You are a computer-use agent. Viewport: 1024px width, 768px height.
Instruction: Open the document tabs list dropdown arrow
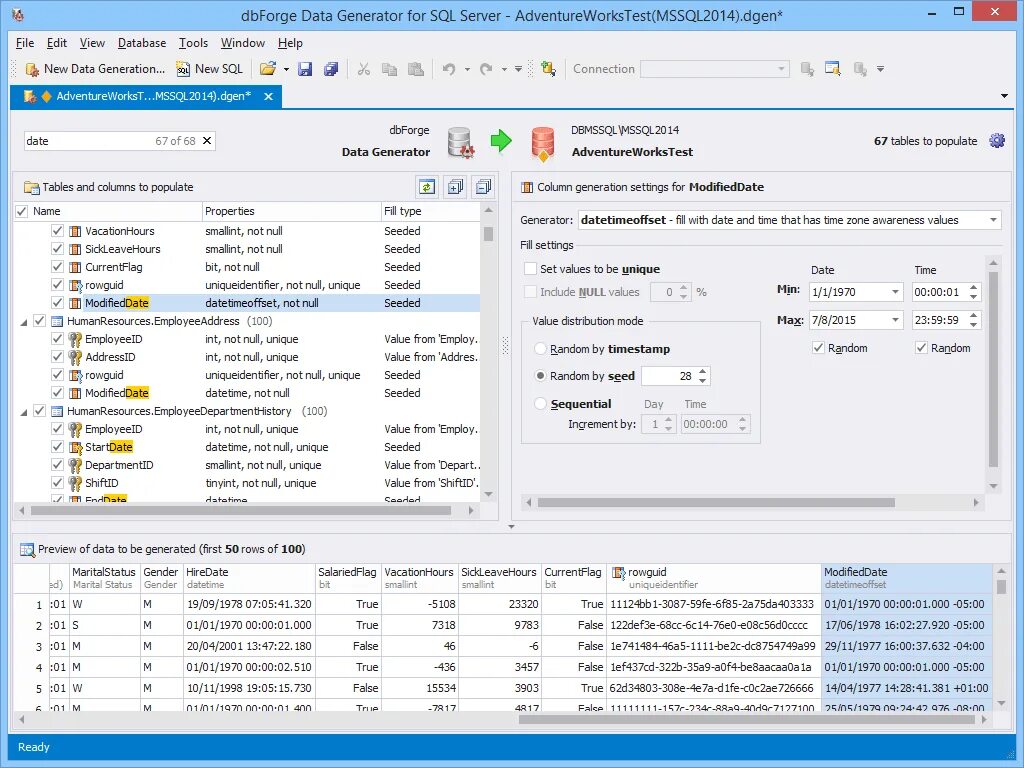tap(1004, 96)
